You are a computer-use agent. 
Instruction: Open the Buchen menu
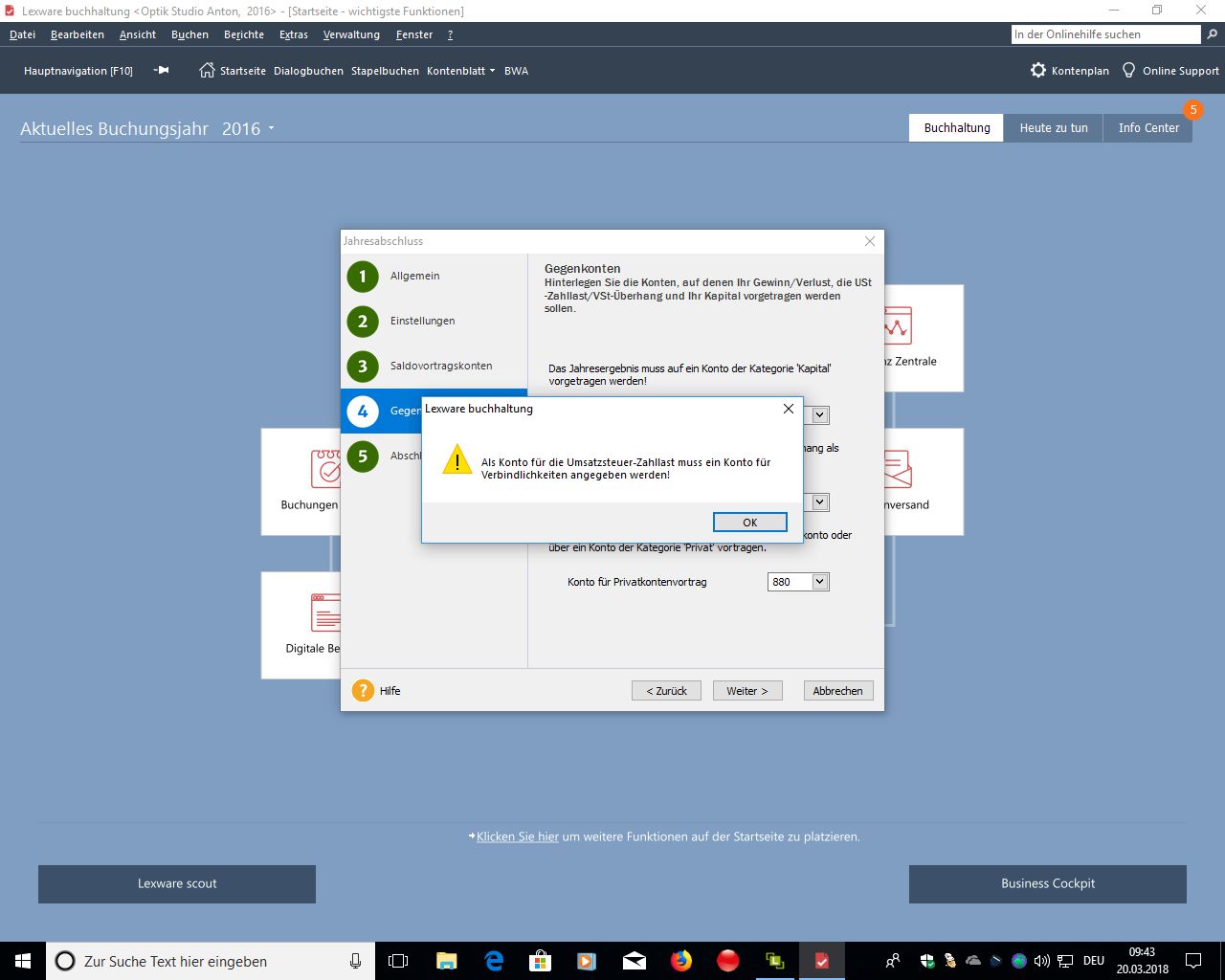(x=189, y=34)
